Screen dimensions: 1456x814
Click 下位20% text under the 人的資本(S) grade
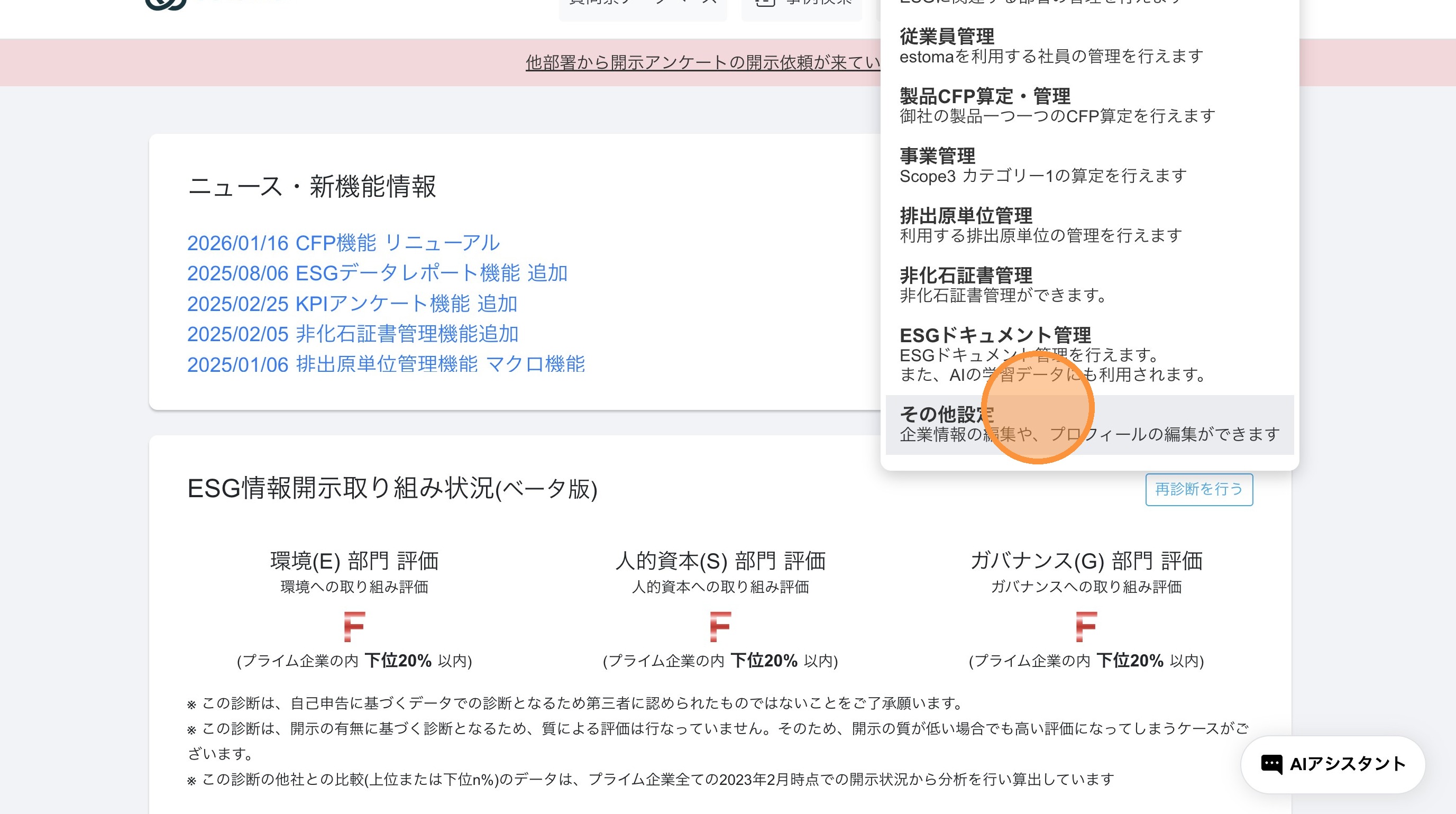[x=764, y=661]
